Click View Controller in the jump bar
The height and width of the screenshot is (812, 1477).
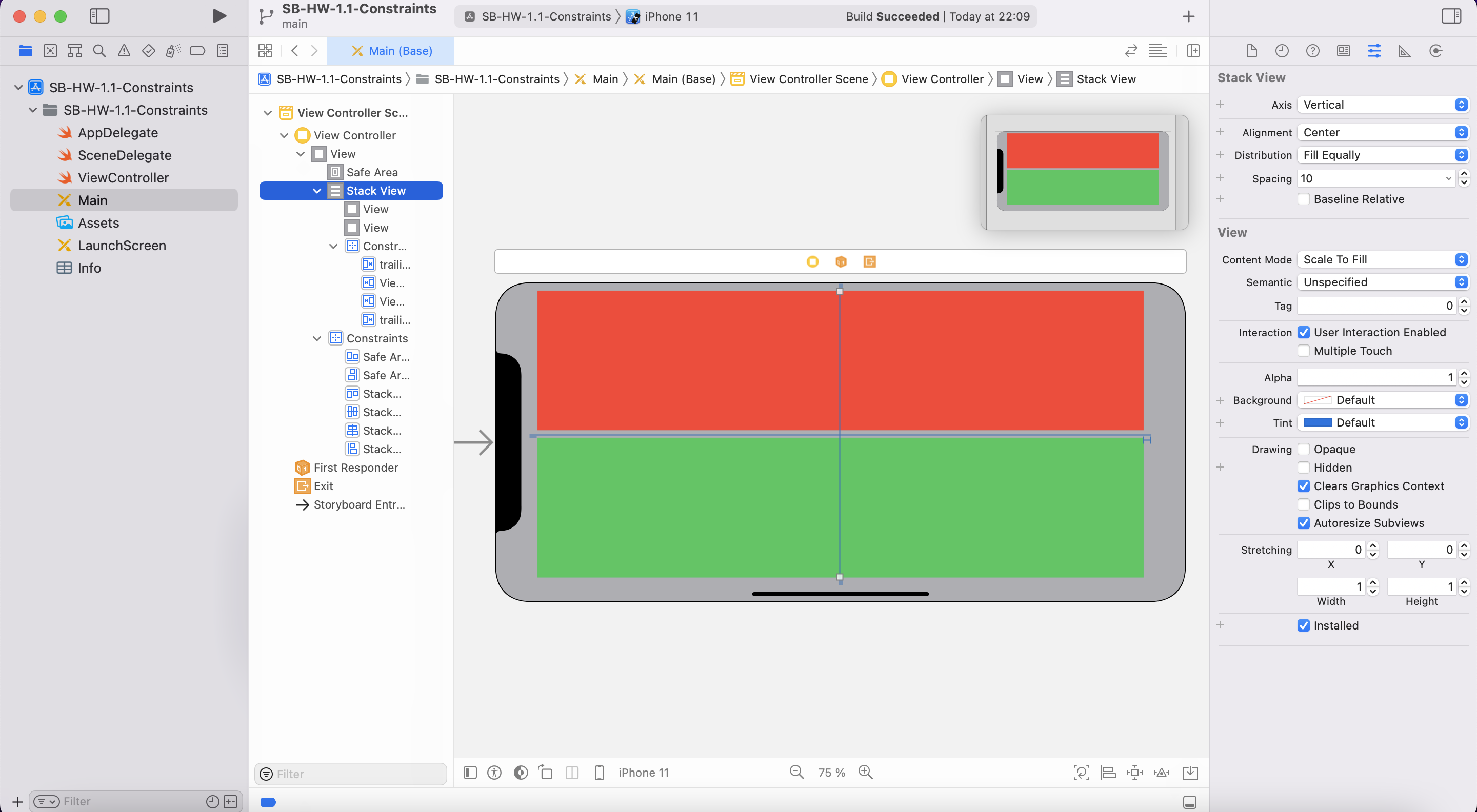coord(942,78)
